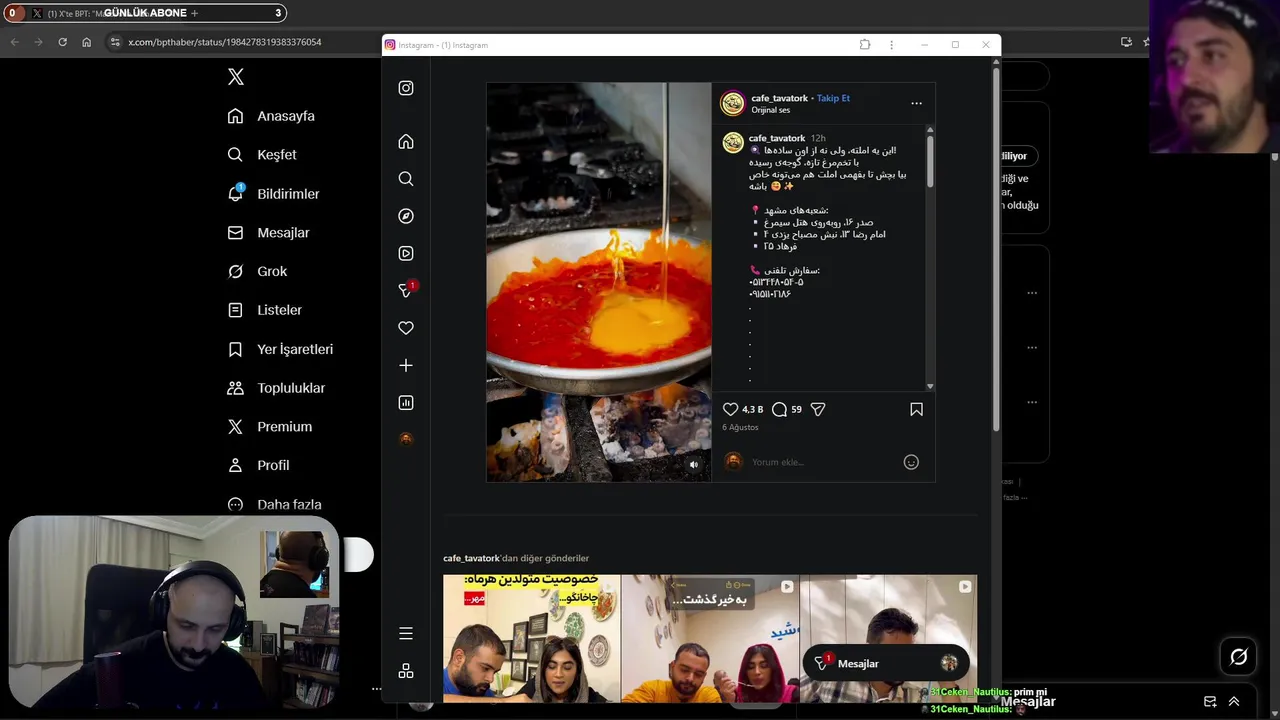This screenshot has width=1280, height=720.
Task: Open Instagram dashboard chart icon
Action: tap(406, 402)
